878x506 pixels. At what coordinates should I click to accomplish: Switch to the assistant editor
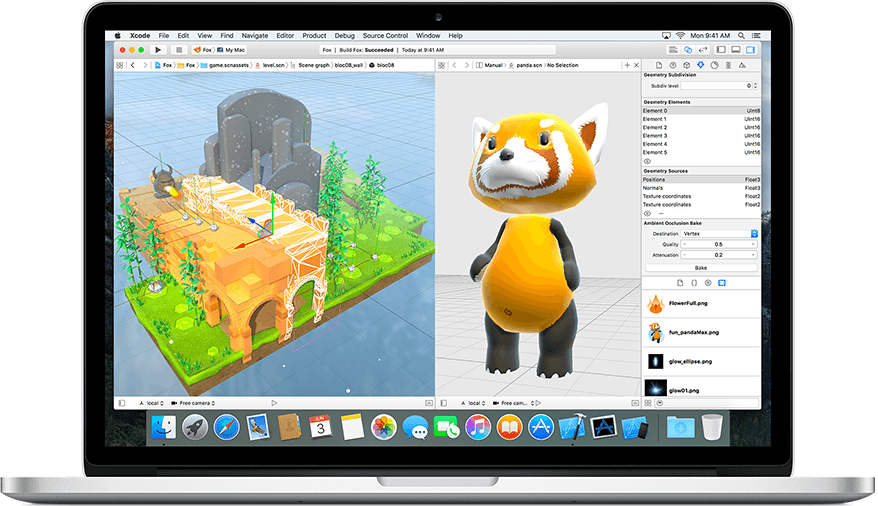pyautogui.click(x=688, y=50)
